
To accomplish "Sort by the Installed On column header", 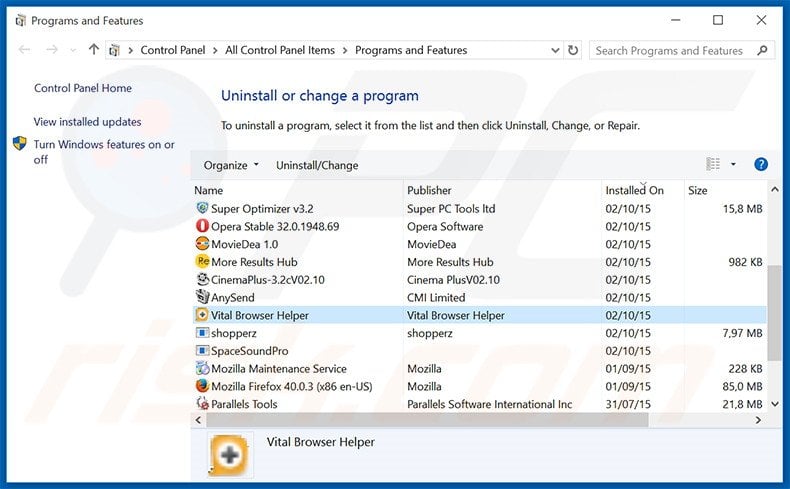I will pyautogui.click(x=643, y=190).
